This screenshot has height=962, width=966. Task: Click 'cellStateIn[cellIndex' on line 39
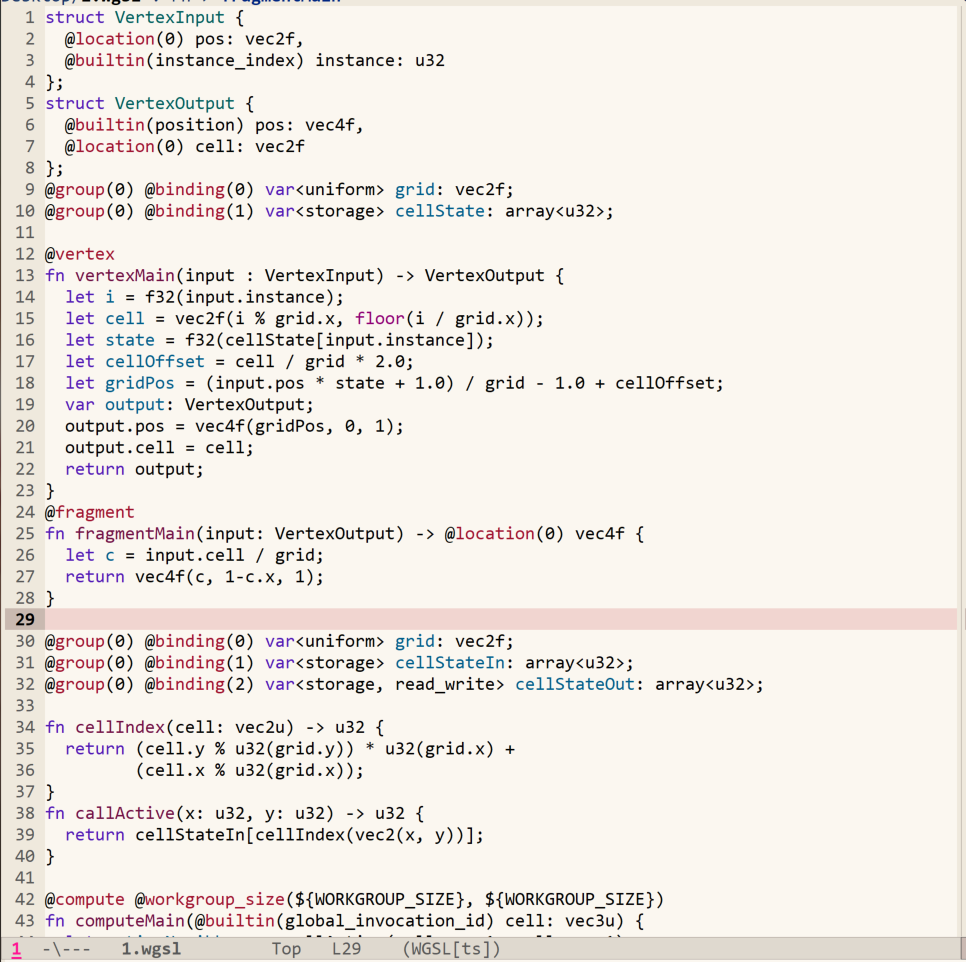240,835
